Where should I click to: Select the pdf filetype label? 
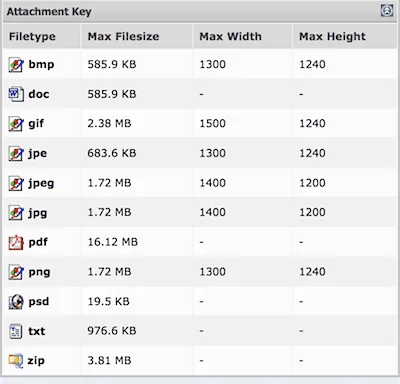click(x=38, y=242)
